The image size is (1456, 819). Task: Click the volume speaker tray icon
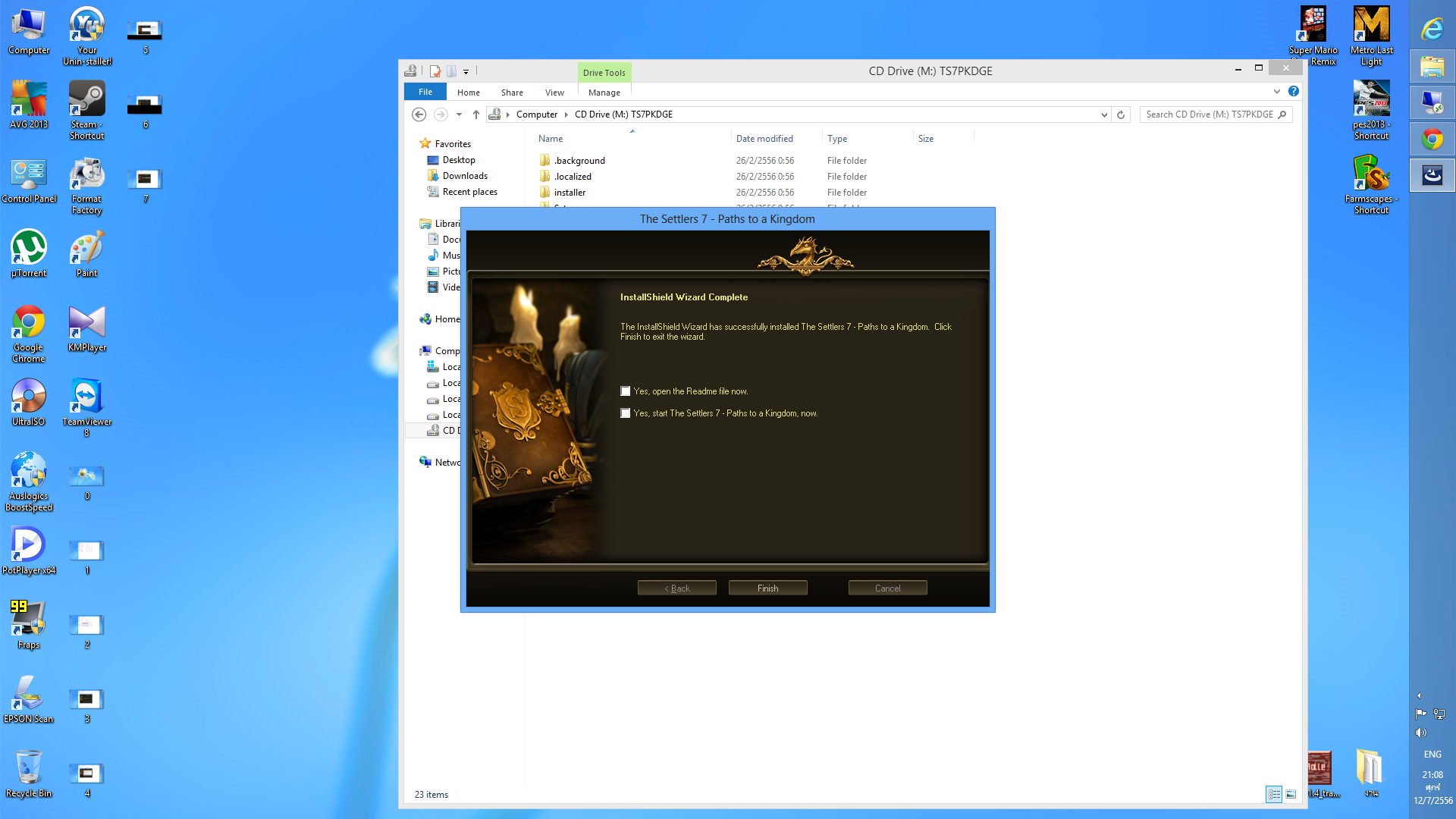point(1421,733)
